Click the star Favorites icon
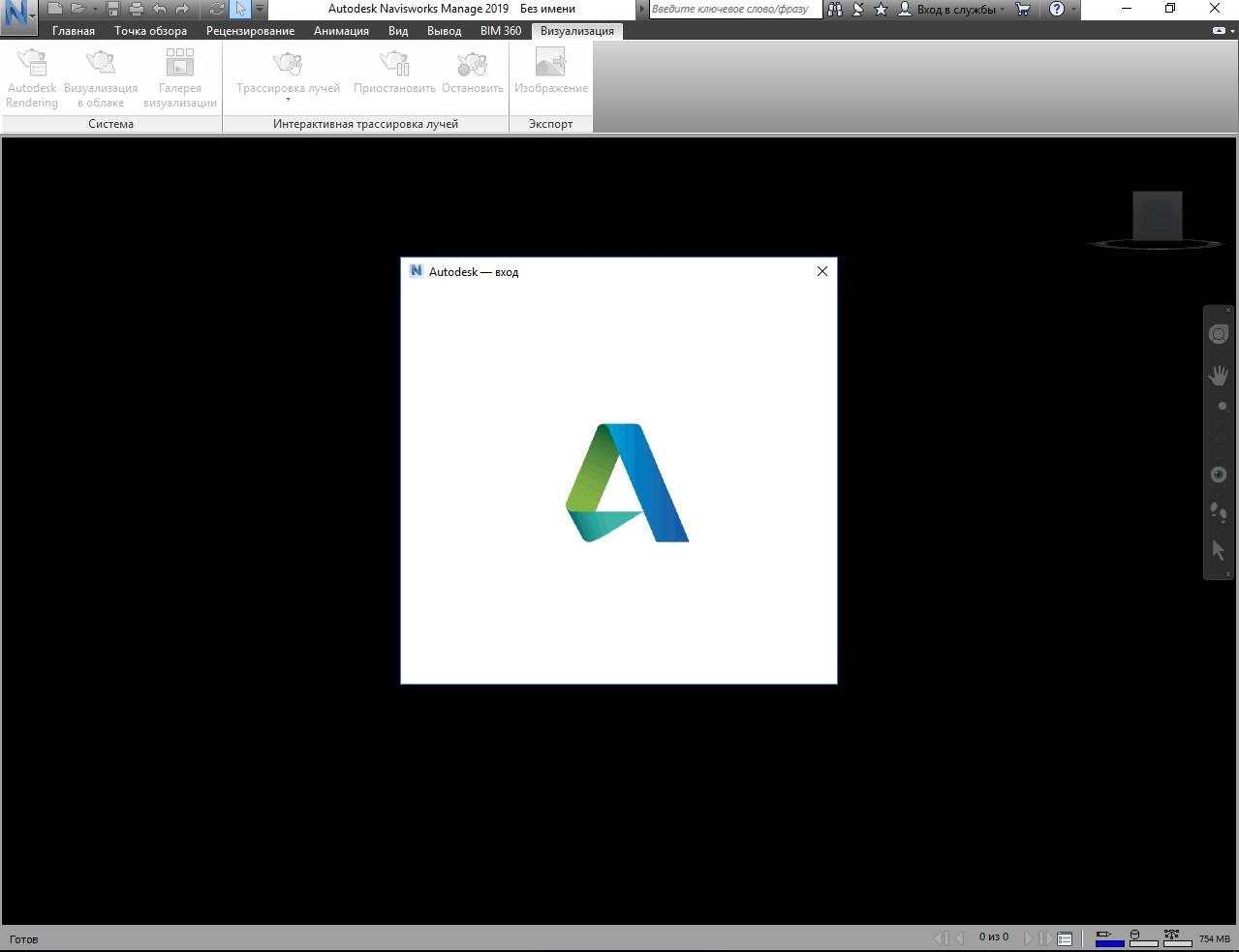Image resolution: width=1239 pixels, height=952 pixels. 881,9
